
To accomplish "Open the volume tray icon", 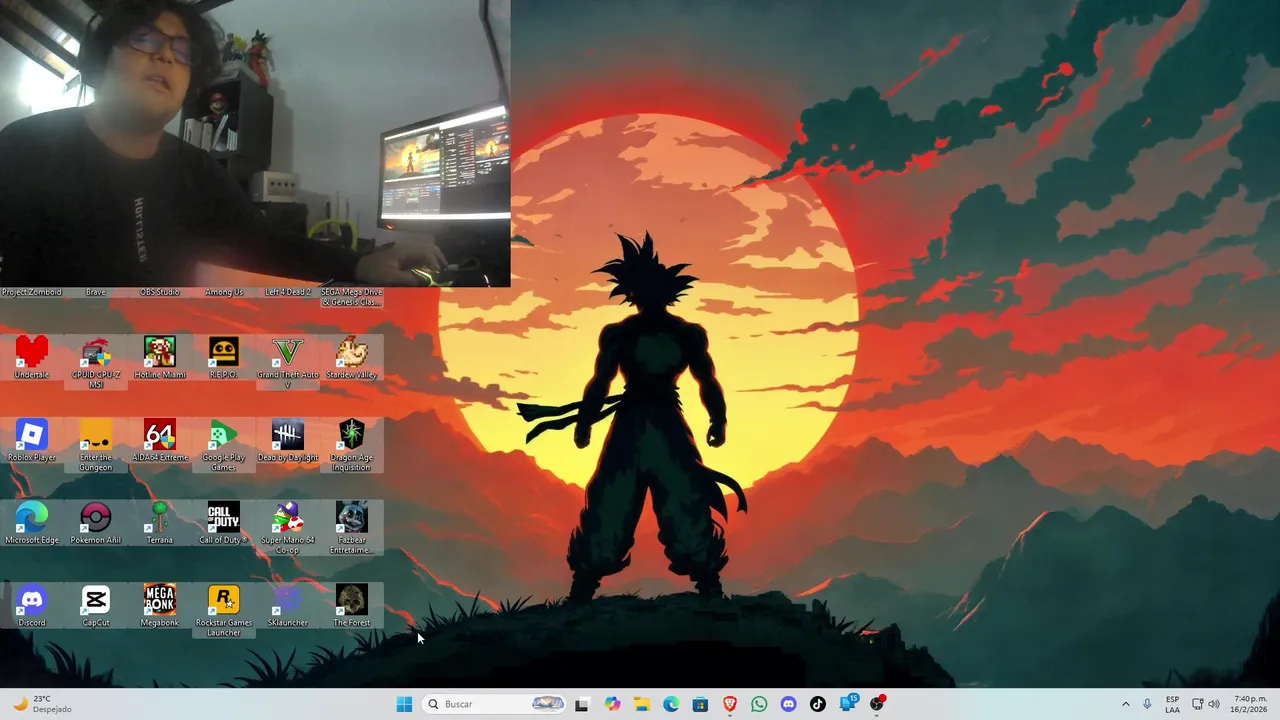I will (x=1214, y=704).
